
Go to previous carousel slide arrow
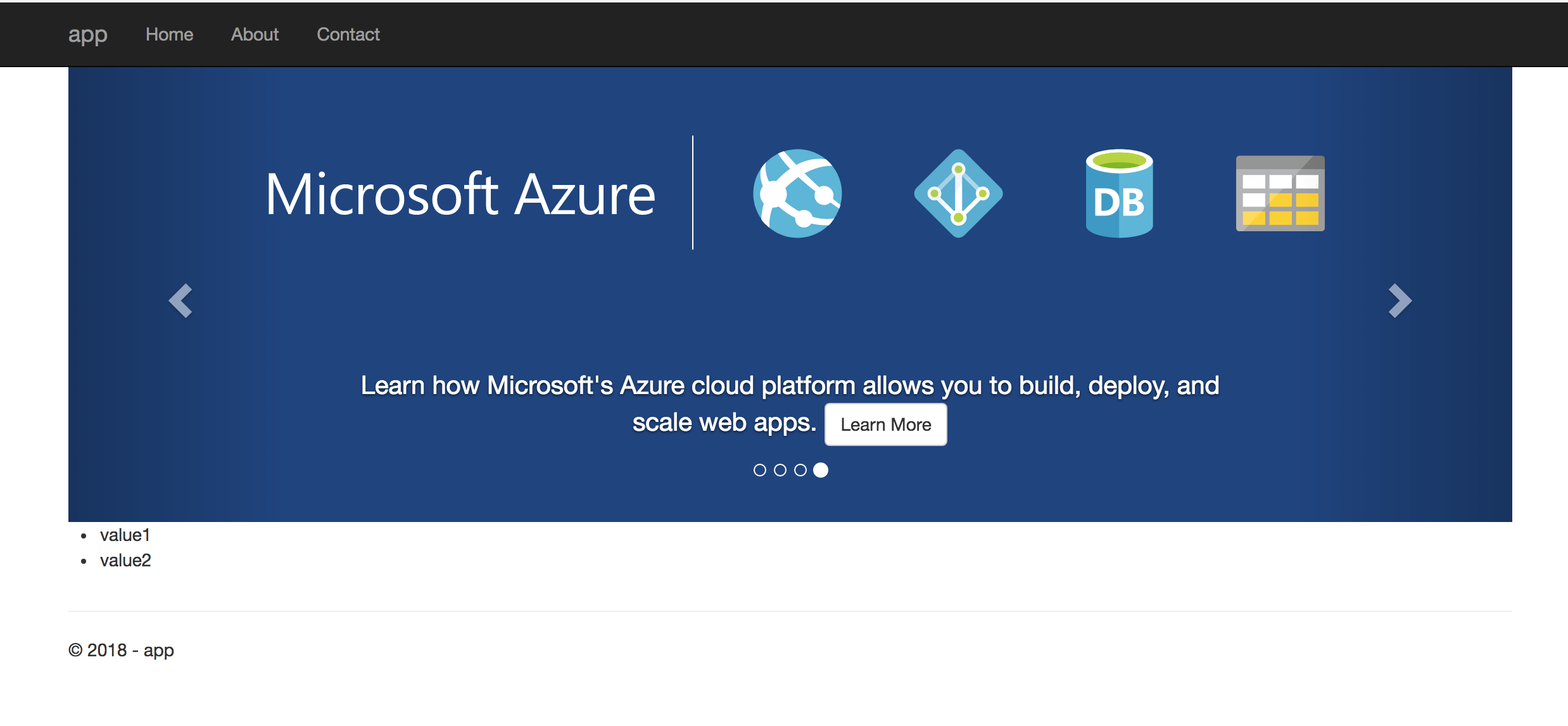point(180,300)
